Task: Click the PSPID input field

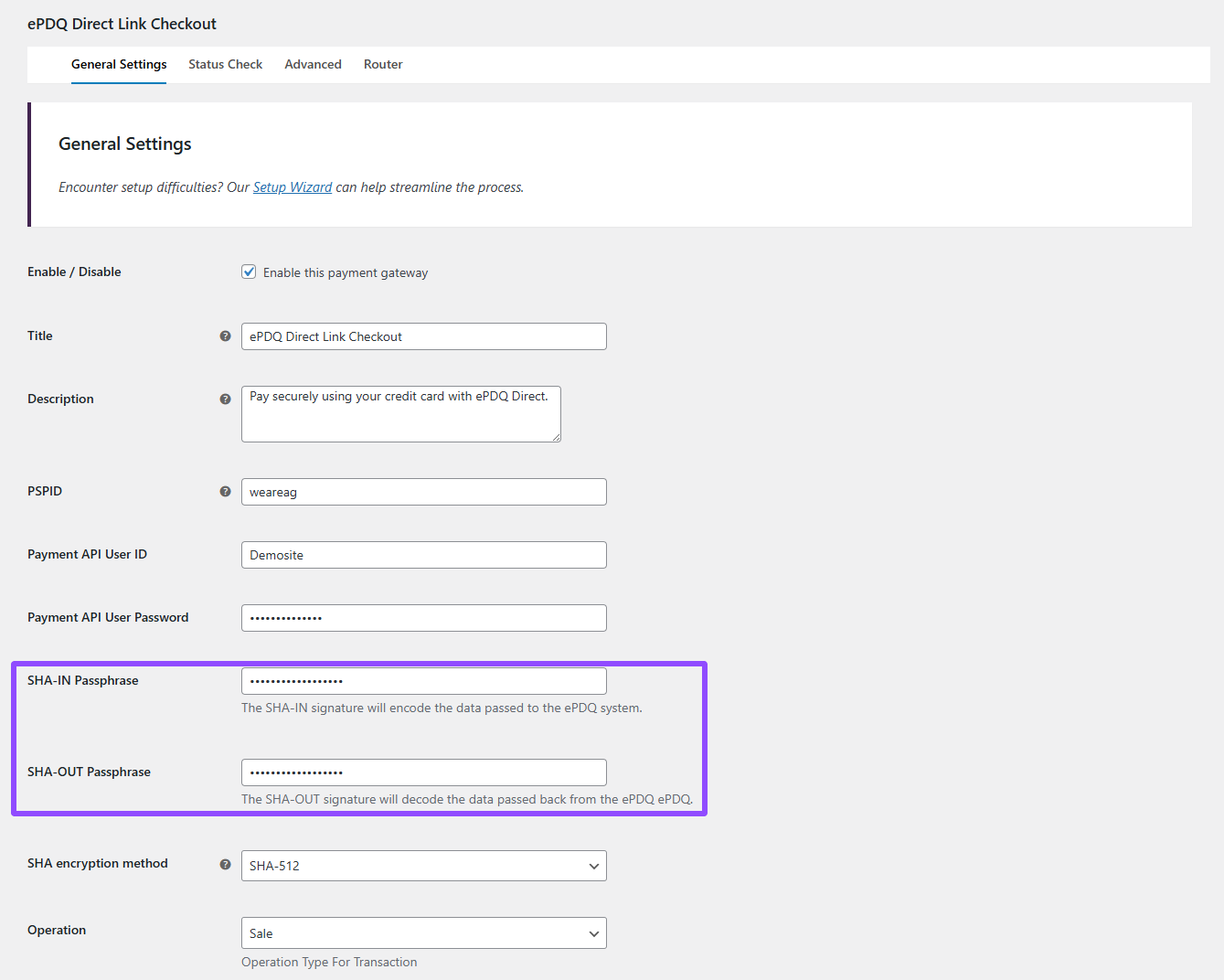Action: [x=424, y=492]
